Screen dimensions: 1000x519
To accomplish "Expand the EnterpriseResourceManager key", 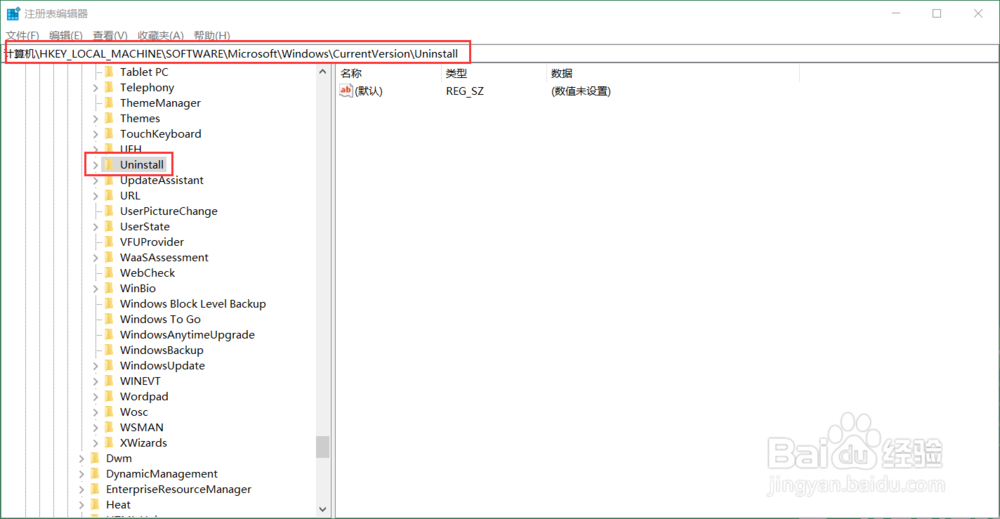I will [82, 490].
